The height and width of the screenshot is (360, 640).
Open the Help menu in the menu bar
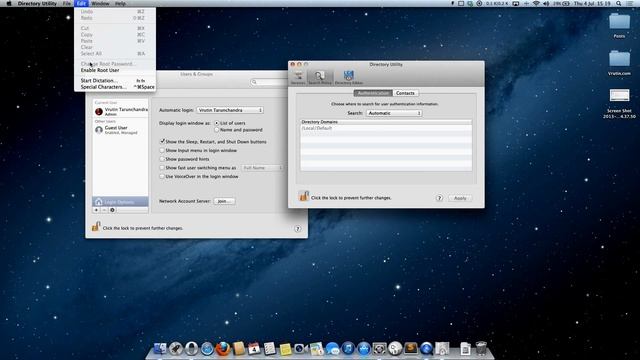click(x=120, y=3)
